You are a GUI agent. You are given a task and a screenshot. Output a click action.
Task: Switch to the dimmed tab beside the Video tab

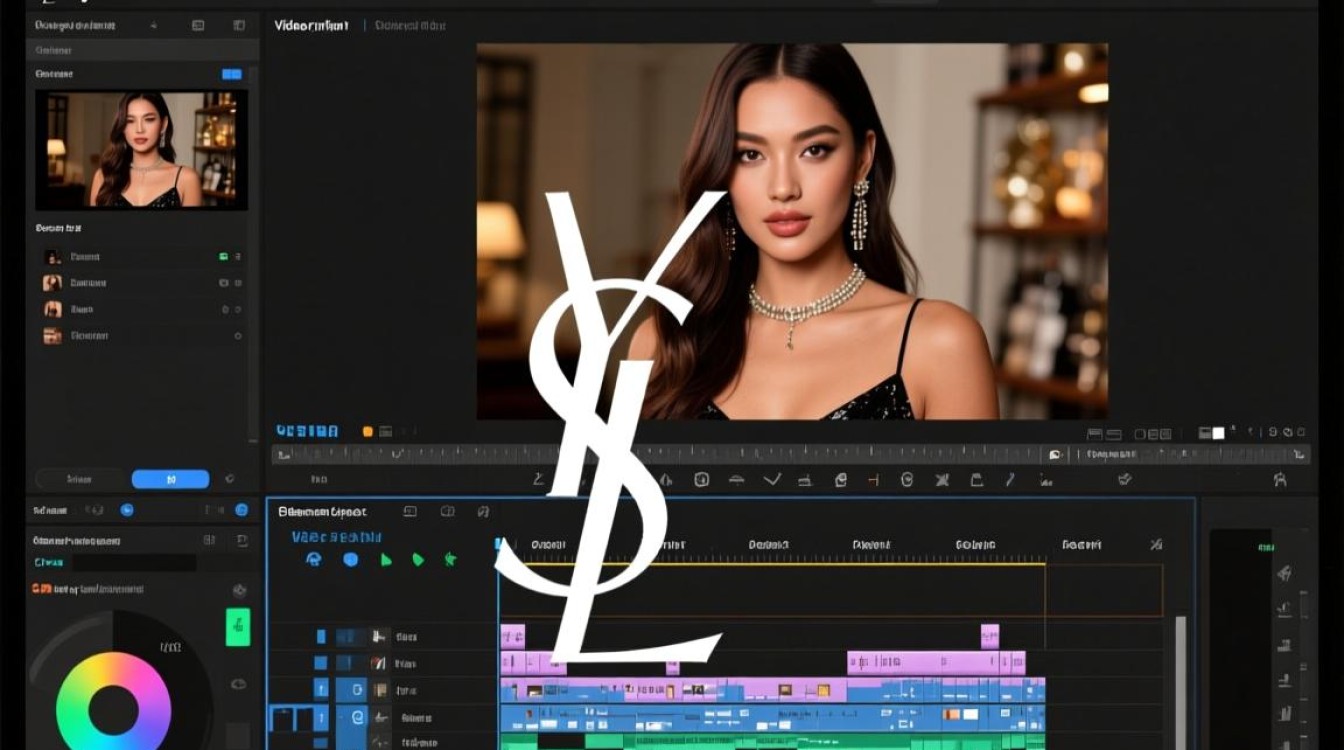point(410,26)
